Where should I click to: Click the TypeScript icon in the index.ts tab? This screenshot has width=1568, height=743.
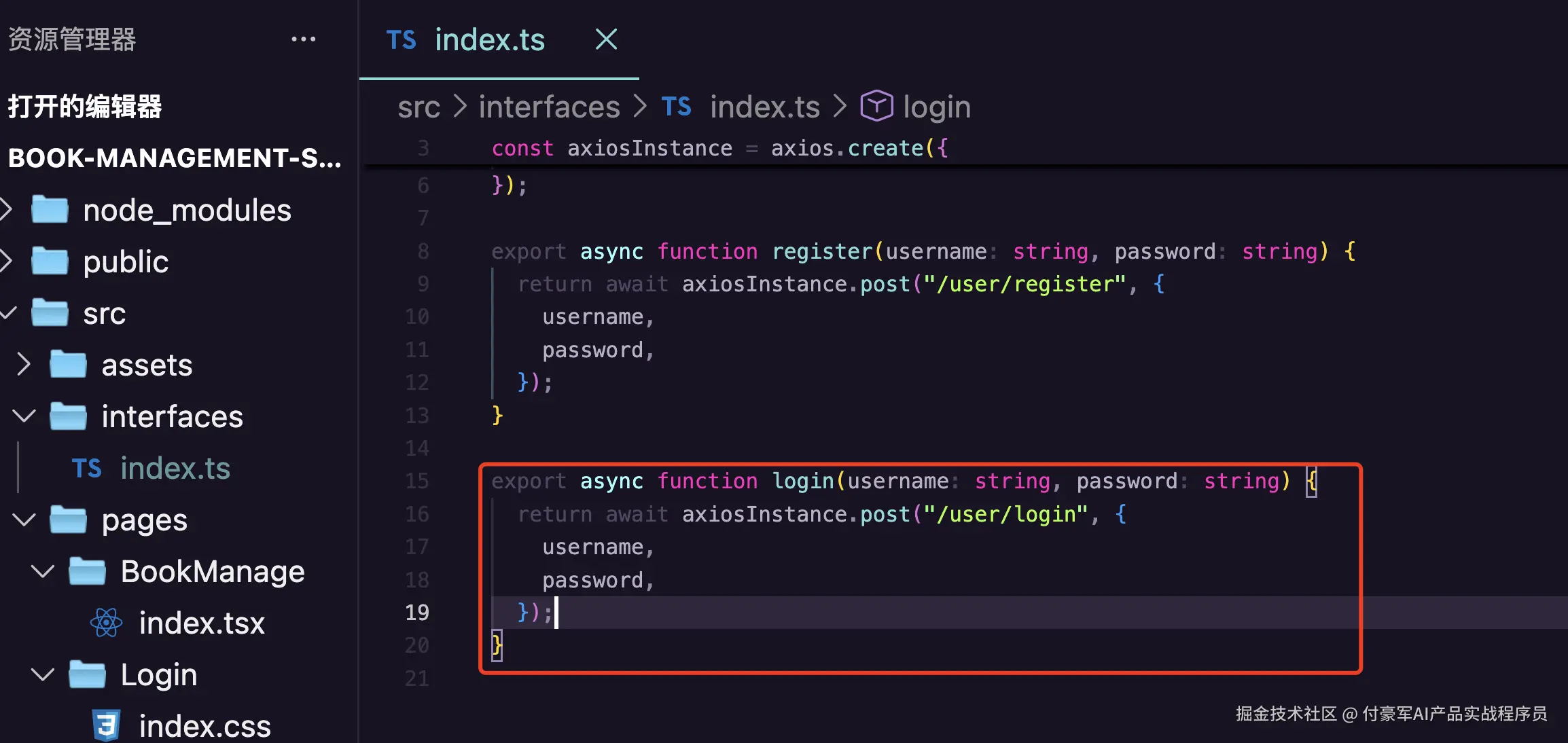tap(401, 40)
